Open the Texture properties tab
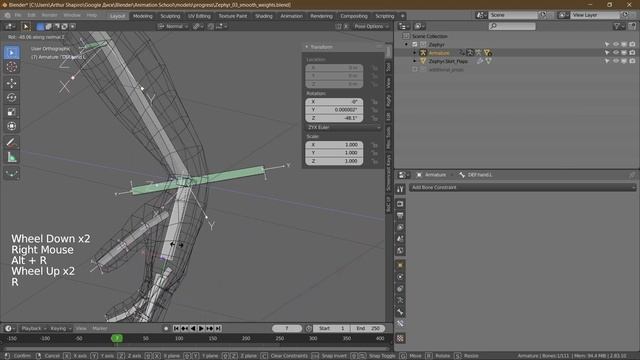Screen dimensions: 640x360 tap(400, 338)
